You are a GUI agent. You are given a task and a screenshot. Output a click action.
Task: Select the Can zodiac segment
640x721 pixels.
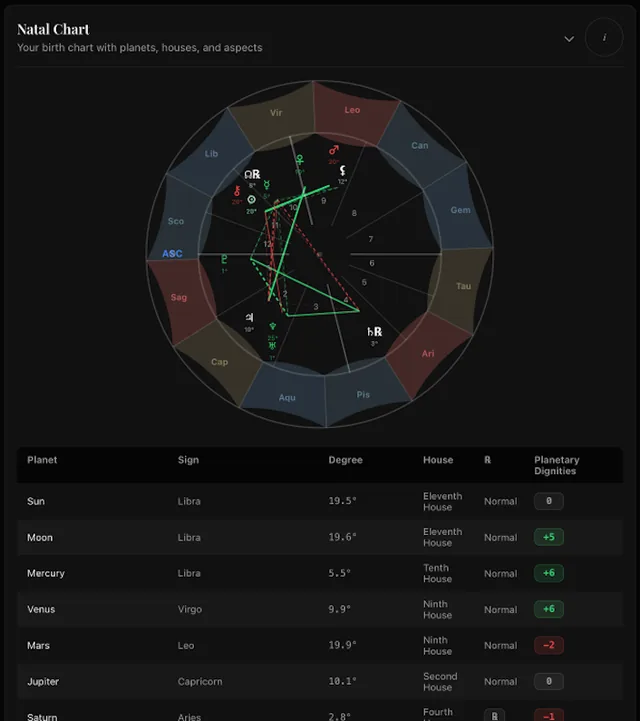420,145
